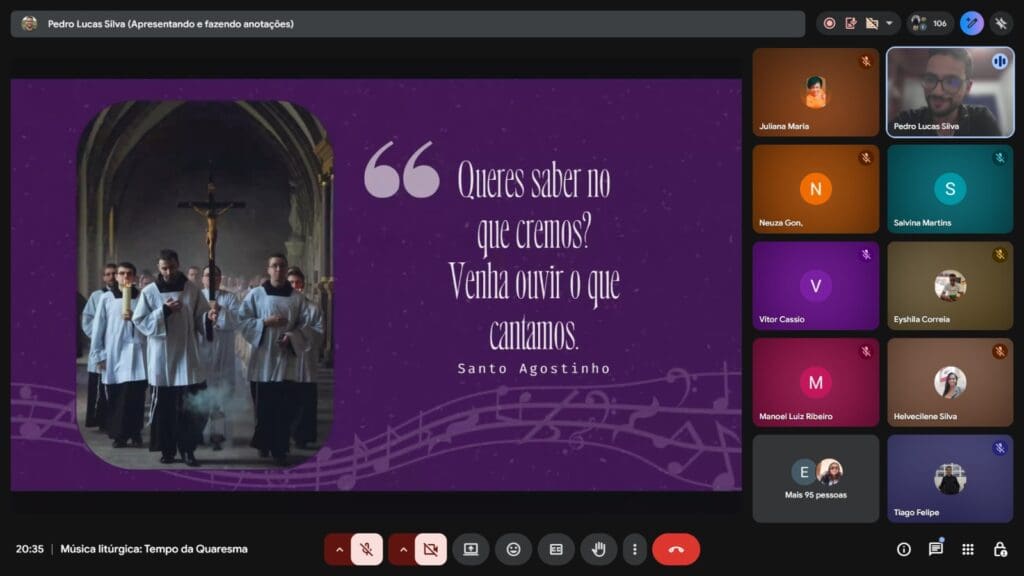Leave the call with red hang-up button
Image resolution: width=1024 pixels, height=576 pixels.
pyautogui.click(x=676, y=549)
